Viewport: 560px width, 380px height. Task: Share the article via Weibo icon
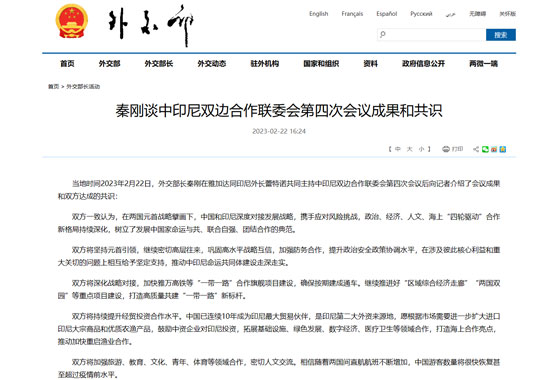click(x=494, y=149)
